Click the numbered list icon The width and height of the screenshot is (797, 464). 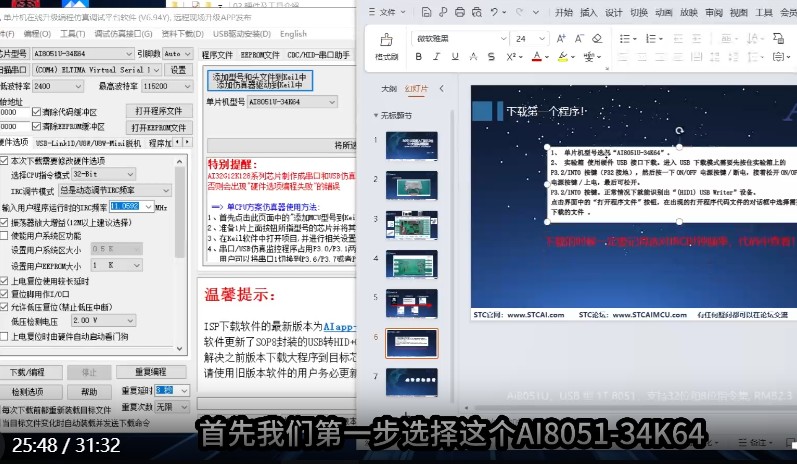coord(651,38)
